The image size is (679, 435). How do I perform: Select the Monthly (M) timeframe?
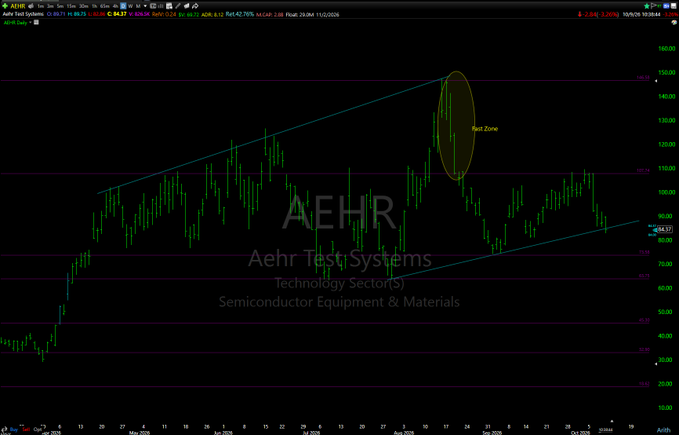pyautogui.click(x=138, y=6)
